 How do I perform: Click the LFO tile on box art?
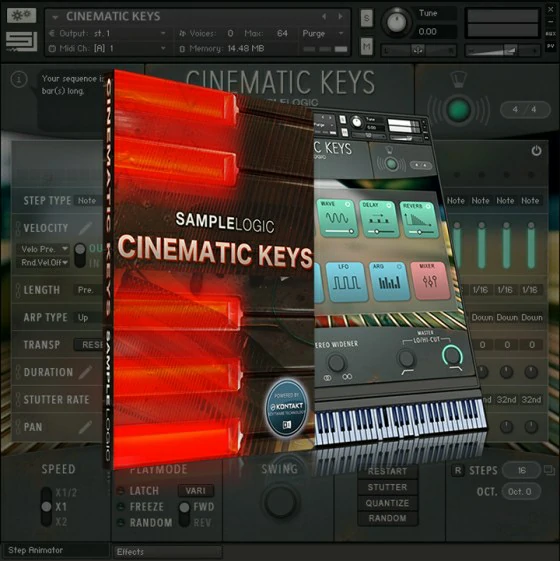(346, 282)
